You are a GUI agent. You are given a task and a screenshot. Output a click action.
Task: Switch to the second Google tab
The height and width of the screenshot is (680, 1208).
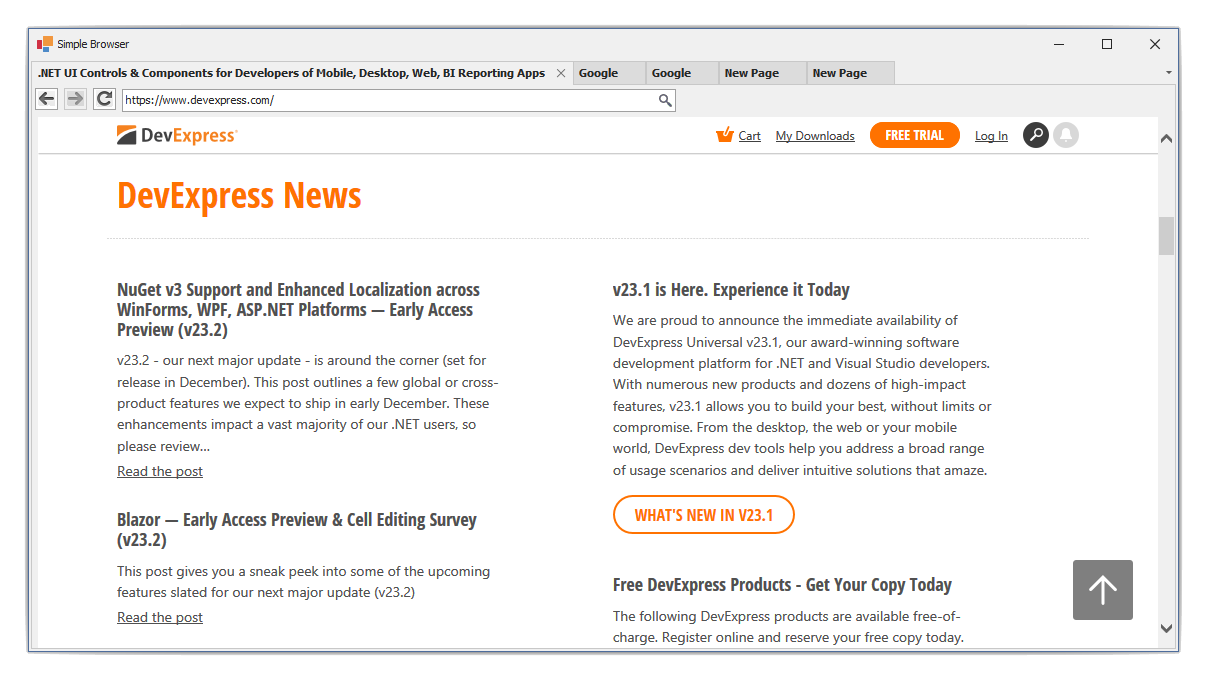click(683, 73)
